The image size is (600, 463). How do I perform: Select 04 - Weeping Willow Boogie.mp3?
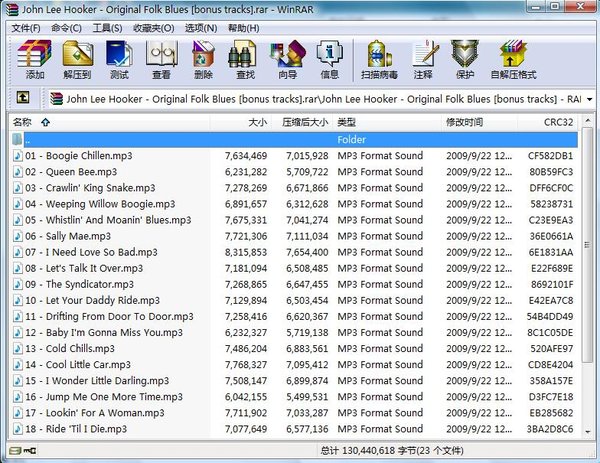pyautogui.click(x=100, y=204)
